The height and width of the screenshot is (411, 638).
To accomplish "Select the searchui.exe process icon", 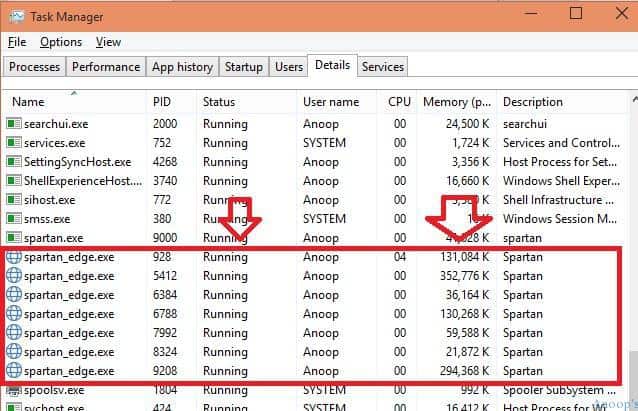I will [x=14, y=123].
